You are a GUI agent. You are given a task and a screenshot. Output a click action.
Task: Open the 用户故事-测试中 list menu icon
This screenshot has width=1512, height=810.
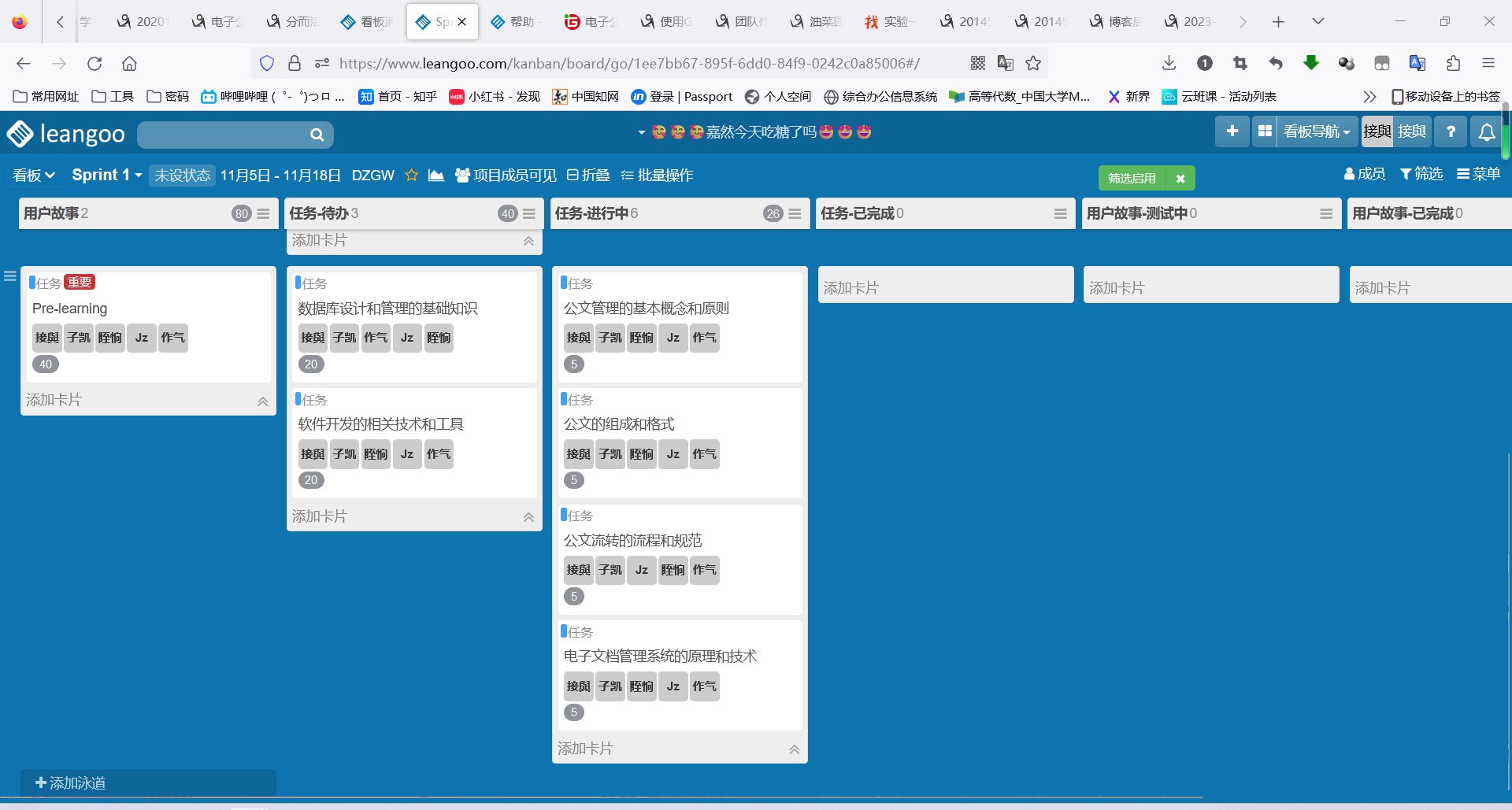pos(1326,213)
